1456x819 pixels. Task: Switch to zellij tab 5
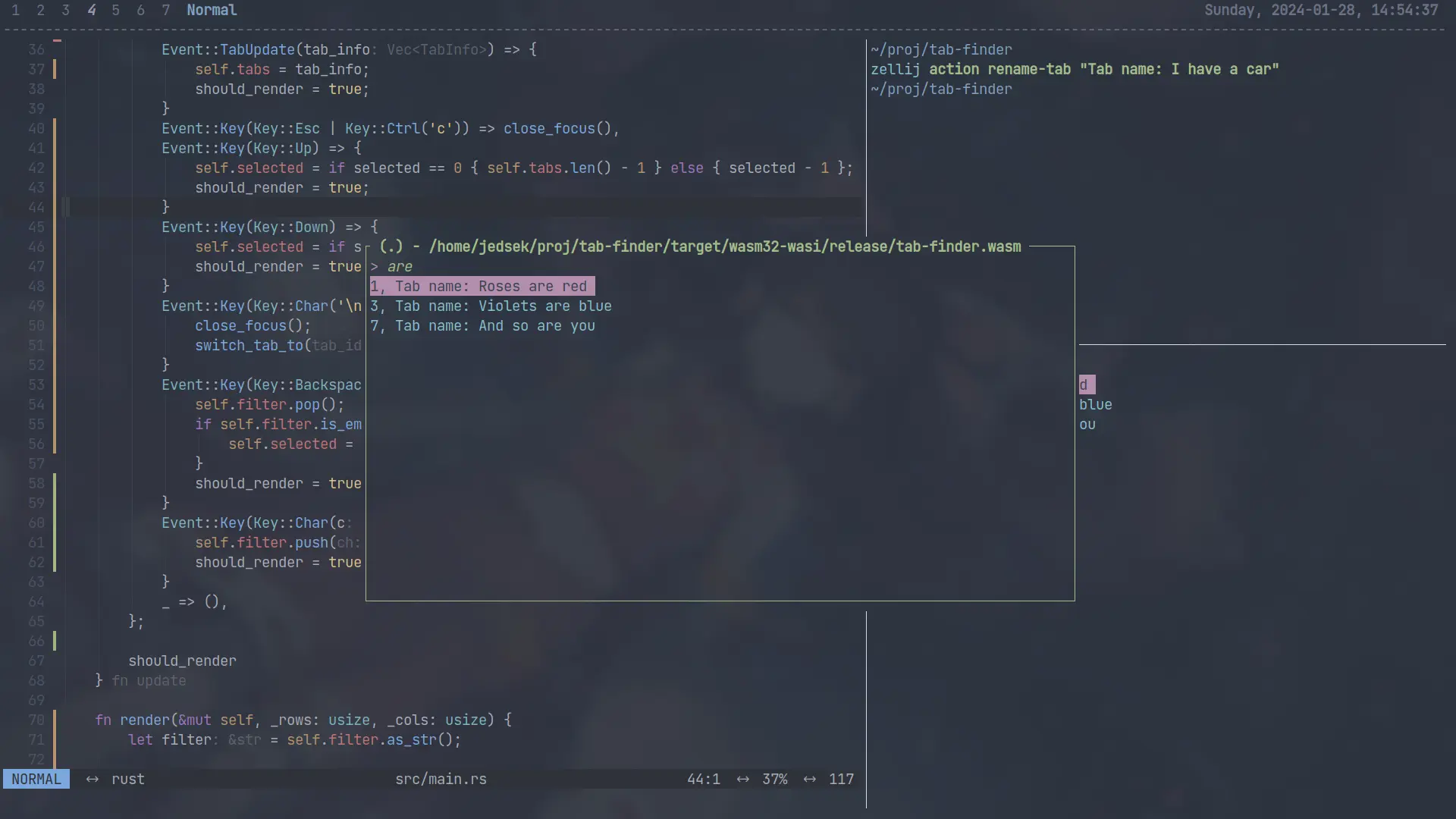pyautogui.click(x=115, y=11)
